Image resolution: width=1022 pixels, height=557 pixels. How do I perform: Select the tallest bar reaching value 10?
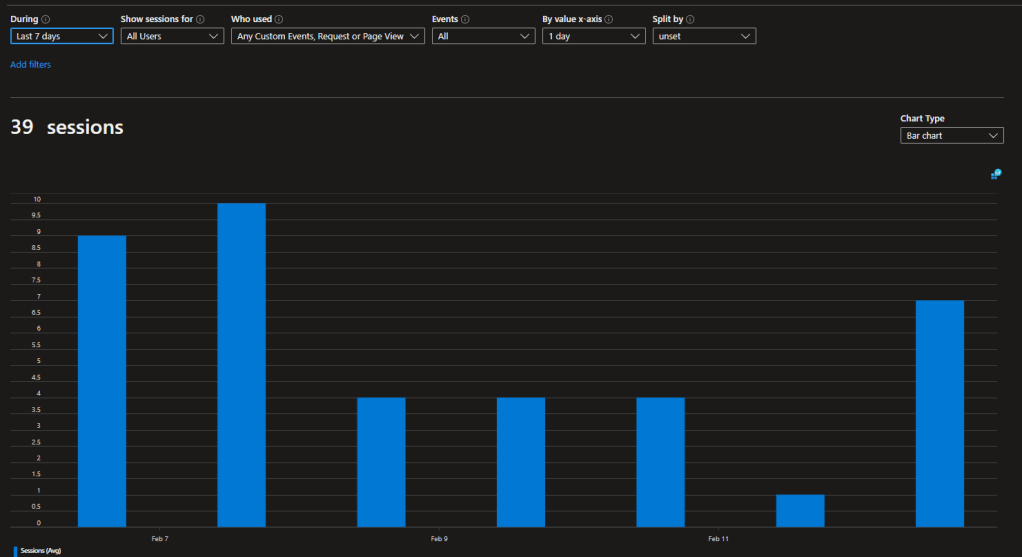click(x=242, y=365)
